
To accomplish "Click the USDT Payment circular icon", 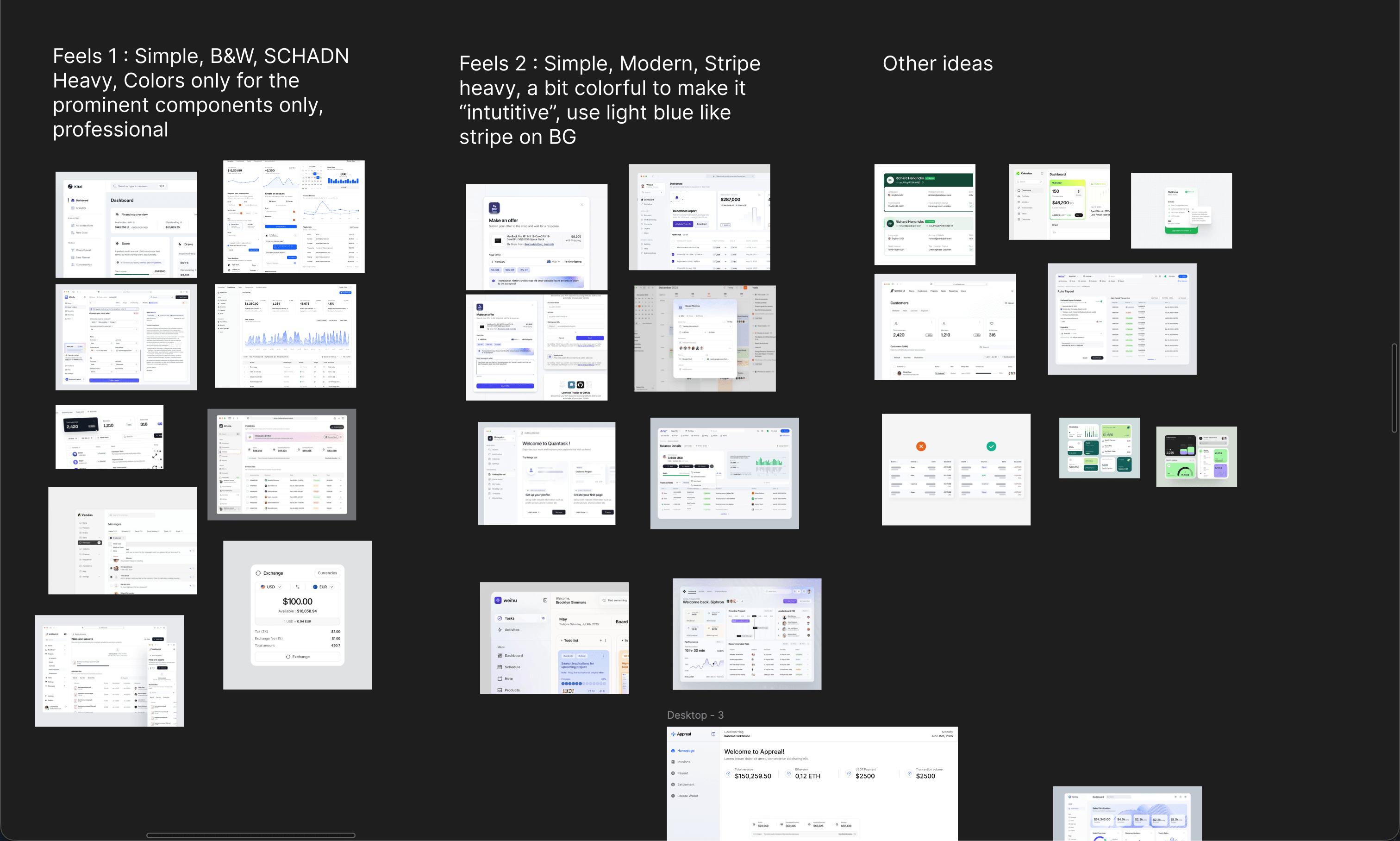I will pos(849,773).
